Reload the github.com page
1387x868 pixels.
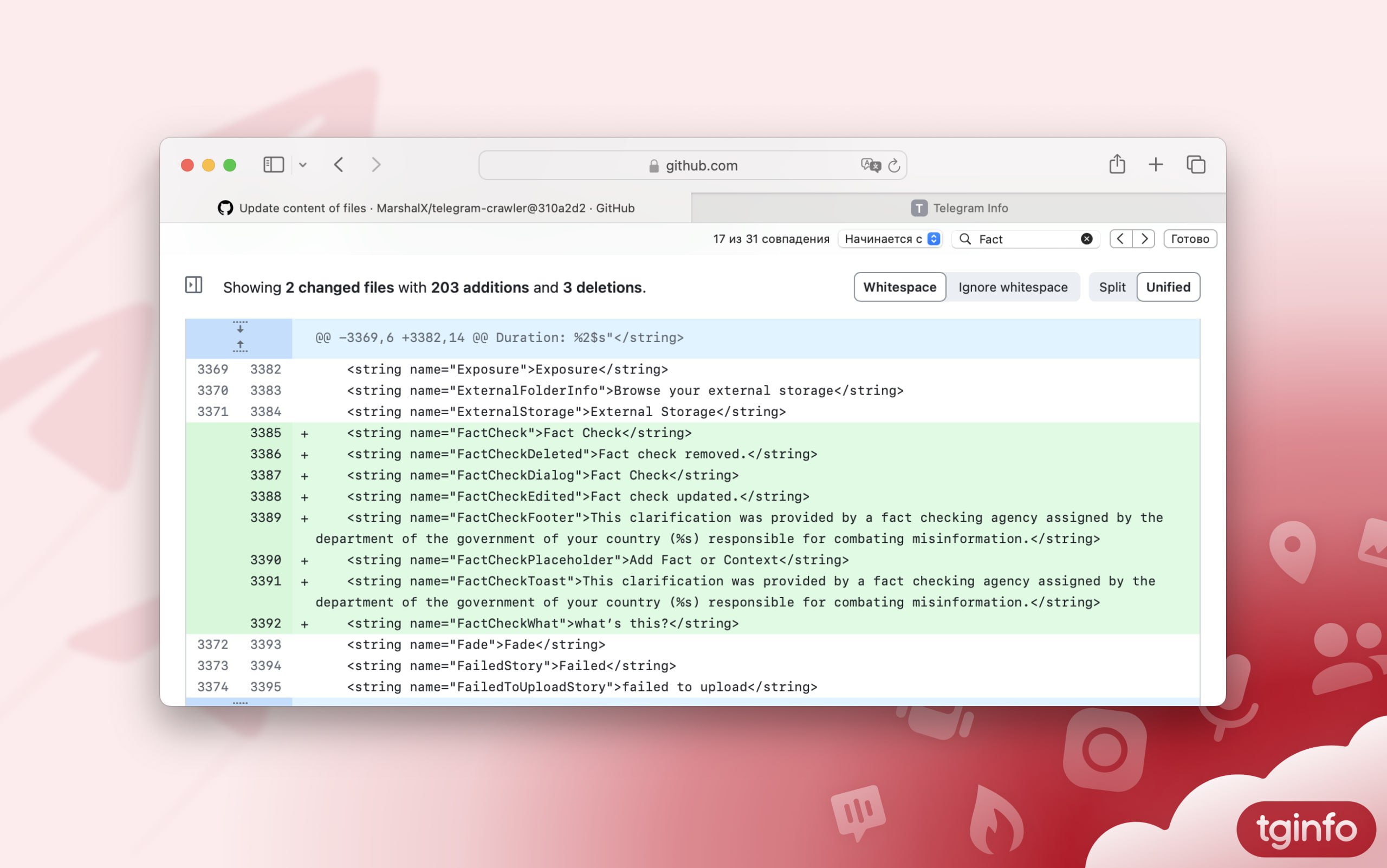894,165
